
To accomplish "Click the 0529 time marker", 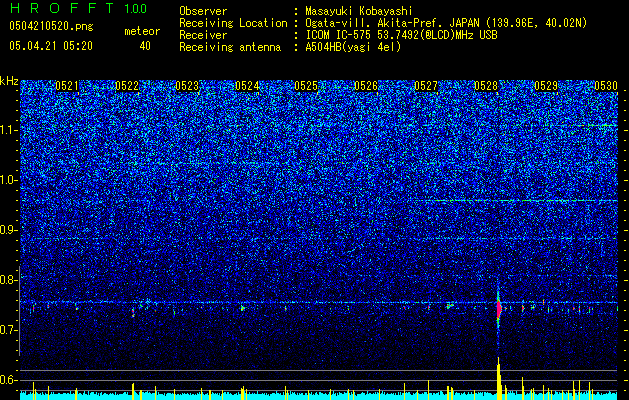I will pos(546,86).
